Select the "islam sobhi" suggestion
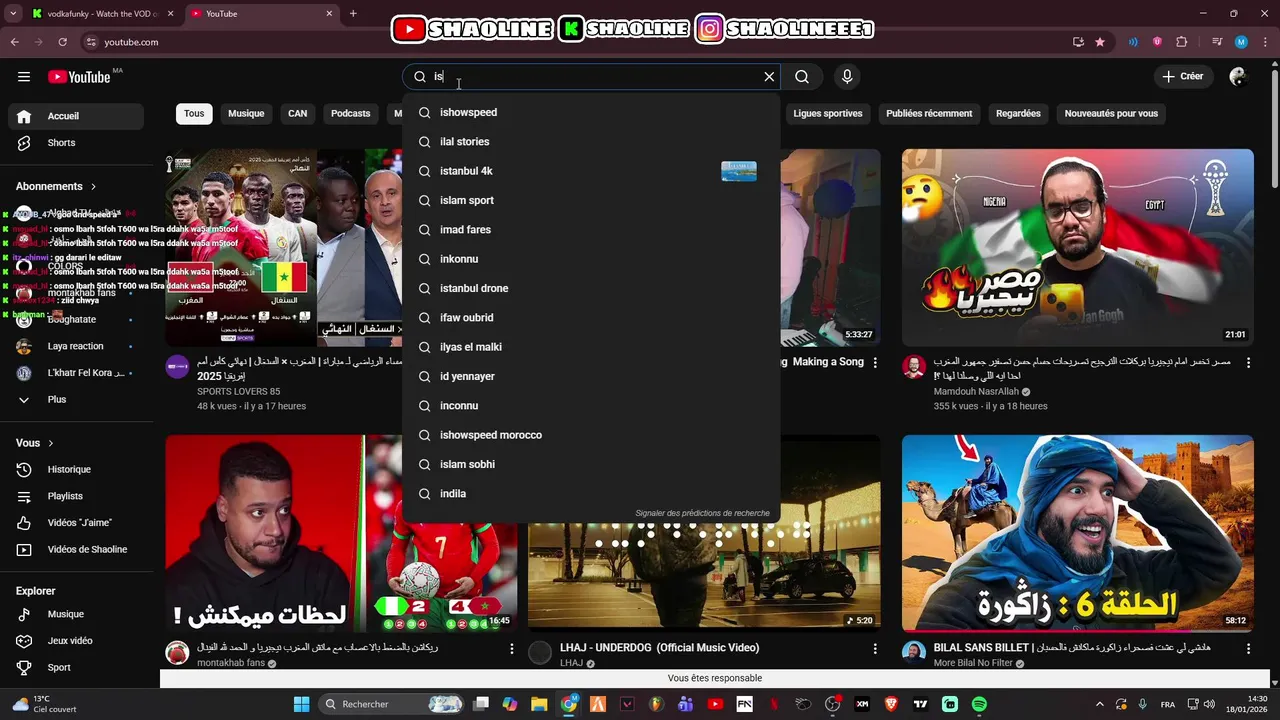Screen dimensions: 1280x720 click(591, 464)
